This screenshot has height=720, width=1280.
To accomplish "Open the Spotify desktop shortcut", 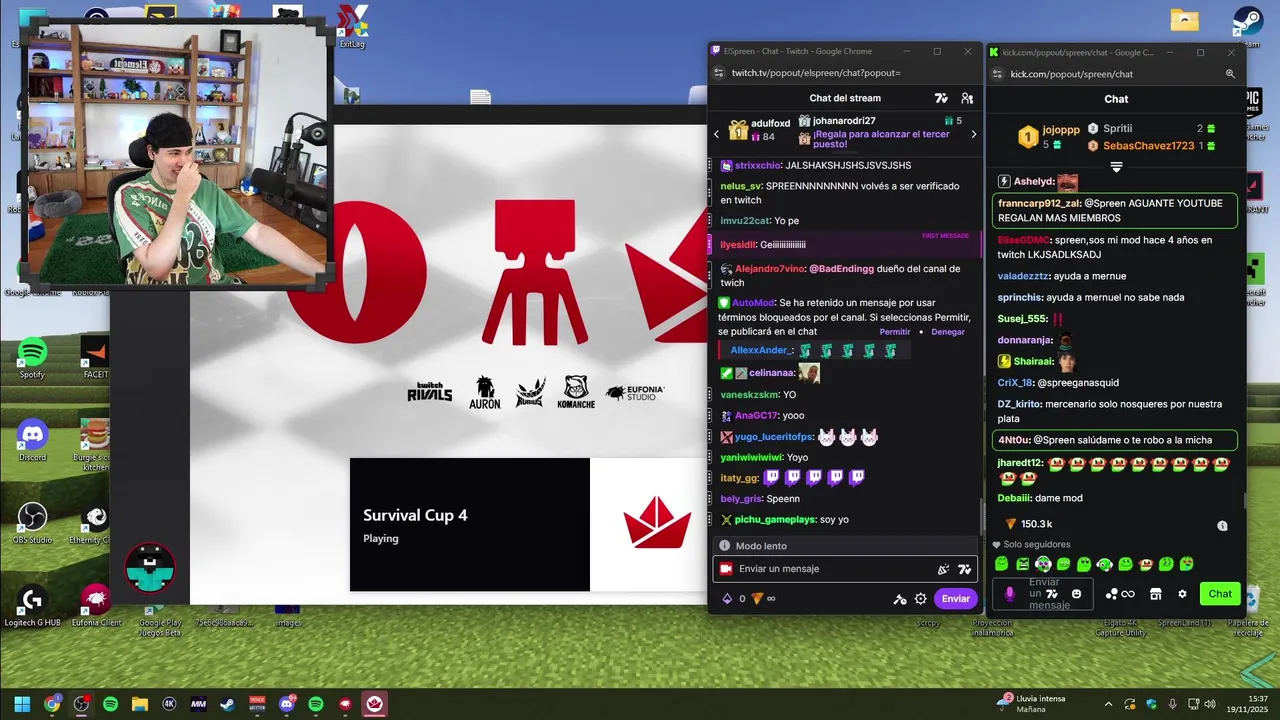I will click(x=32, y=358).
